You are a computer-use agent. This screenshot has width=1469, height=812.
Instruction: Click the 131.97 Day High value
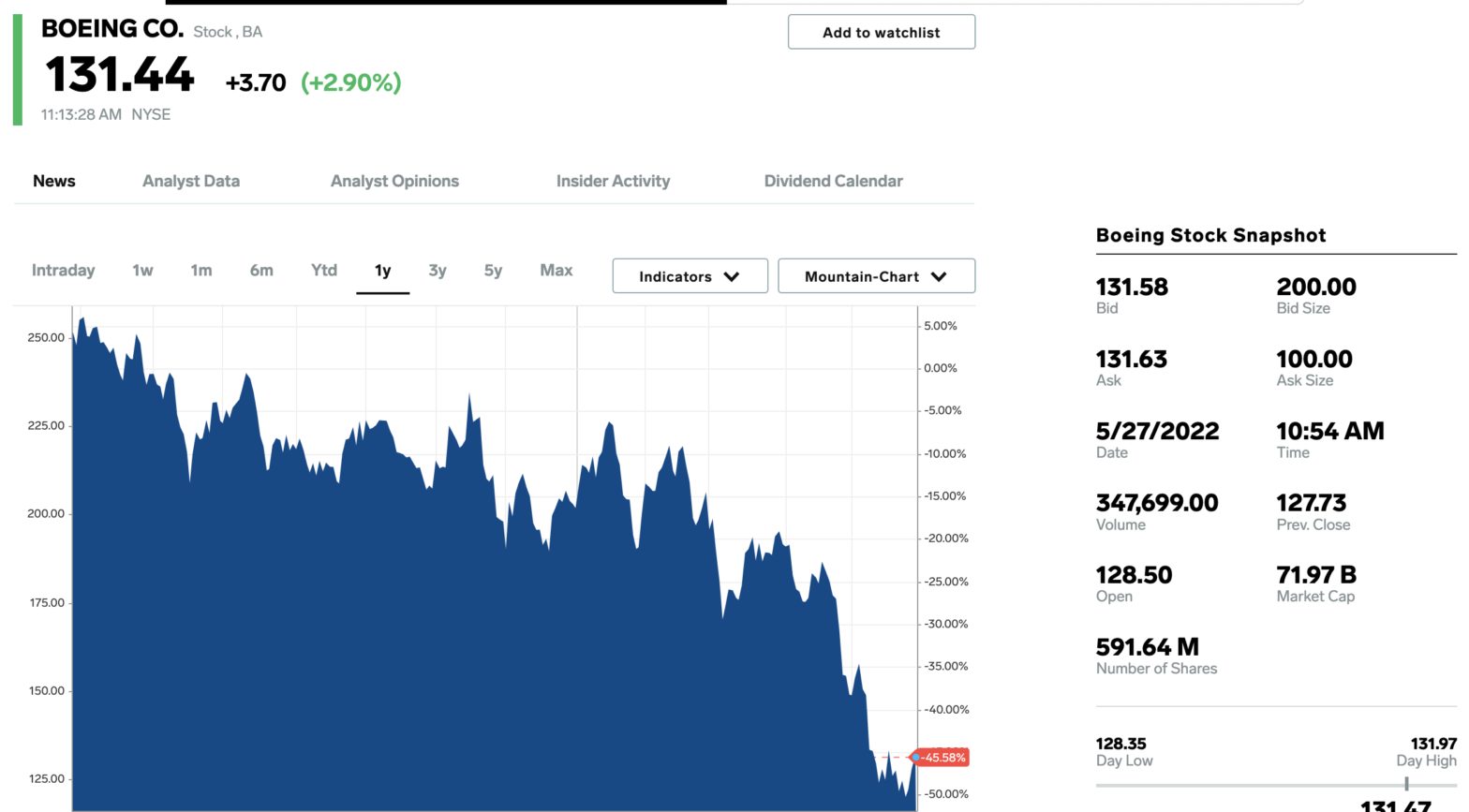click(1433, 744)
